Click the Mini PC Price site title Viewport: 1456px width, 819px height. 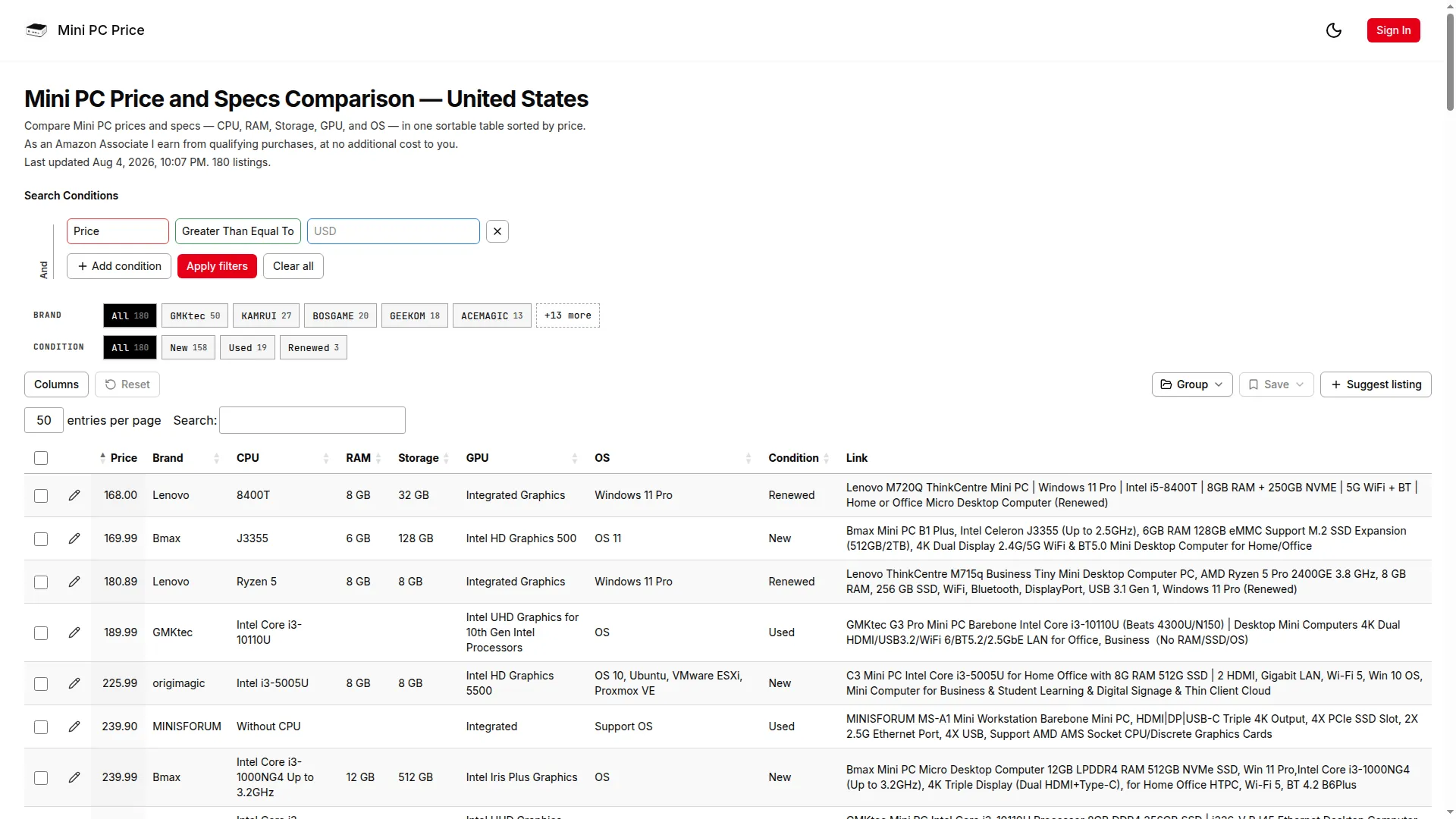click(101, 30)
